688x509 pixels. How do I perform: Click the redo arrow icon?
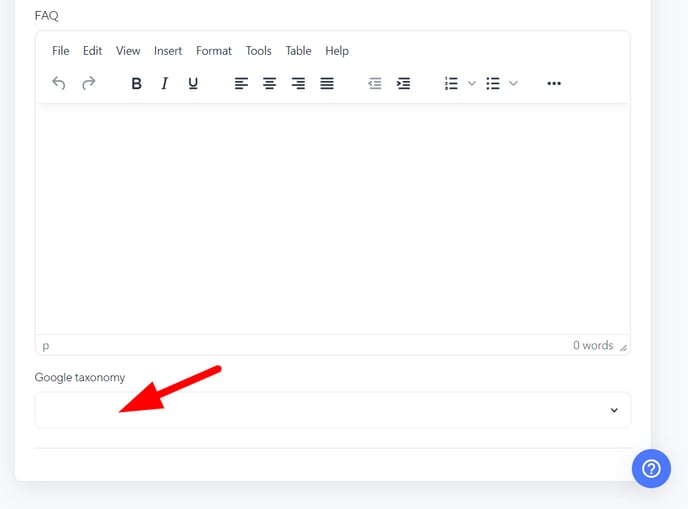[x=89, y=84]
